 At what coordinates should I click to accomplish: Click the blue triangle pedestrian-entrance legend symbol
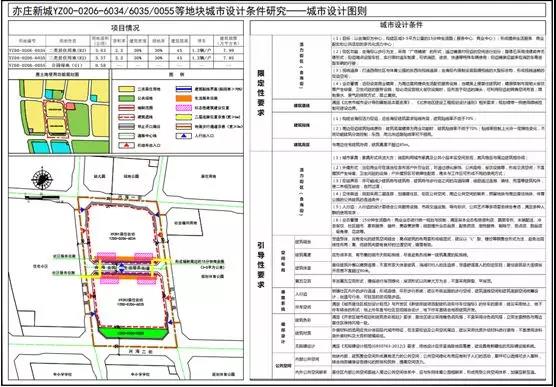[x=184, y=136]
